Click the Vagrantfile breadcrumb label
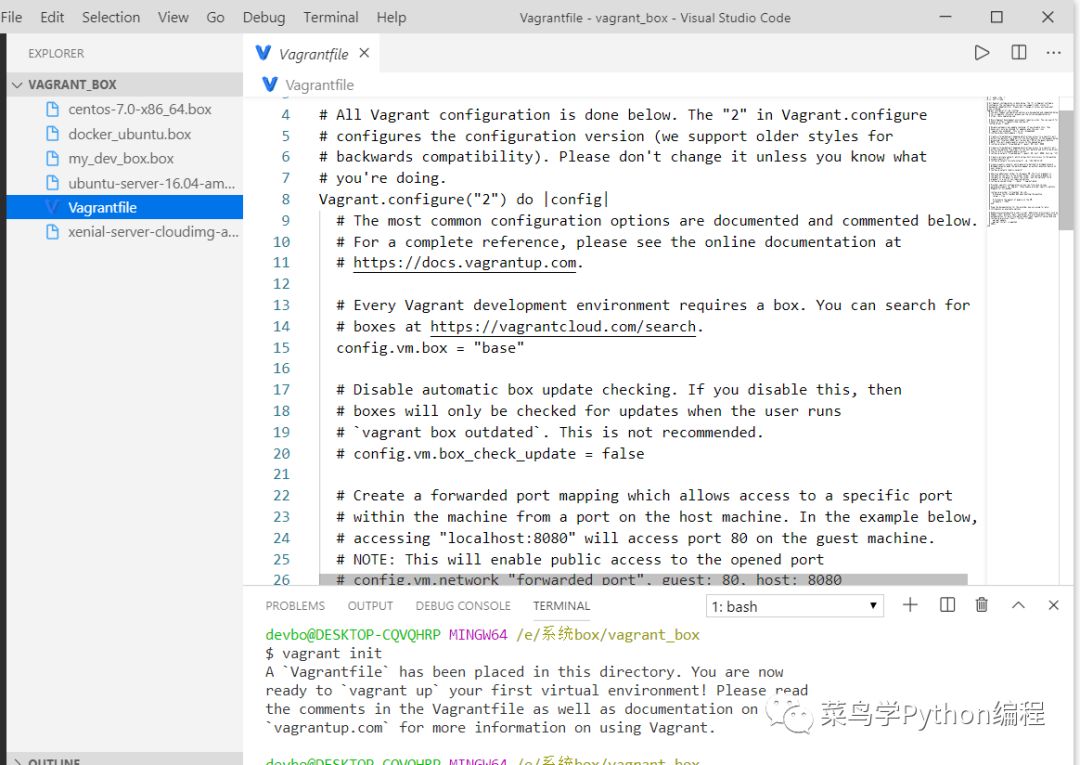1080x765 pixels. pyautogui.click(x=320, y=85)
